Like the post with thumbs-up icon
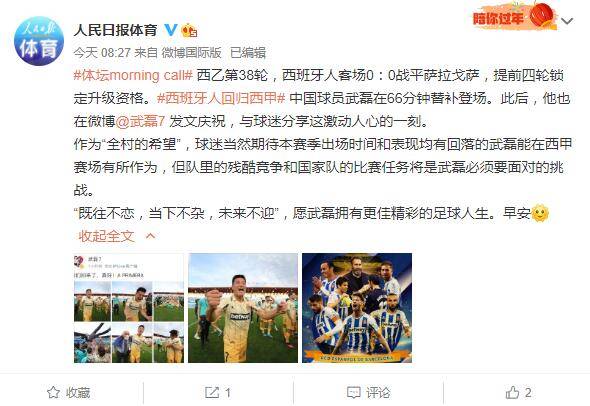The image size is (590, 406). pyautogui.click(x=512, y=392)
